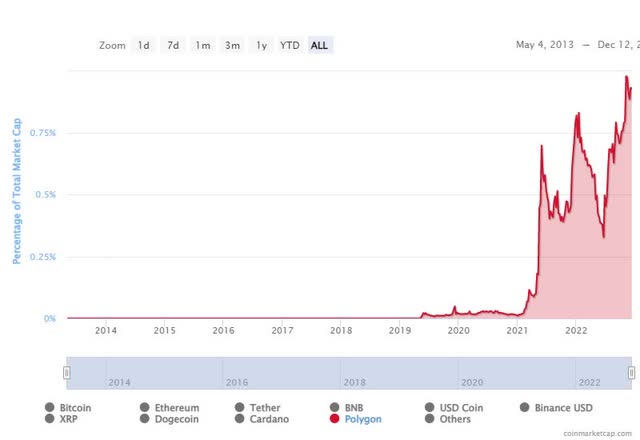Click the right navigator range handle
Viewport: 640px width, 440px height.
coord(631,373)
